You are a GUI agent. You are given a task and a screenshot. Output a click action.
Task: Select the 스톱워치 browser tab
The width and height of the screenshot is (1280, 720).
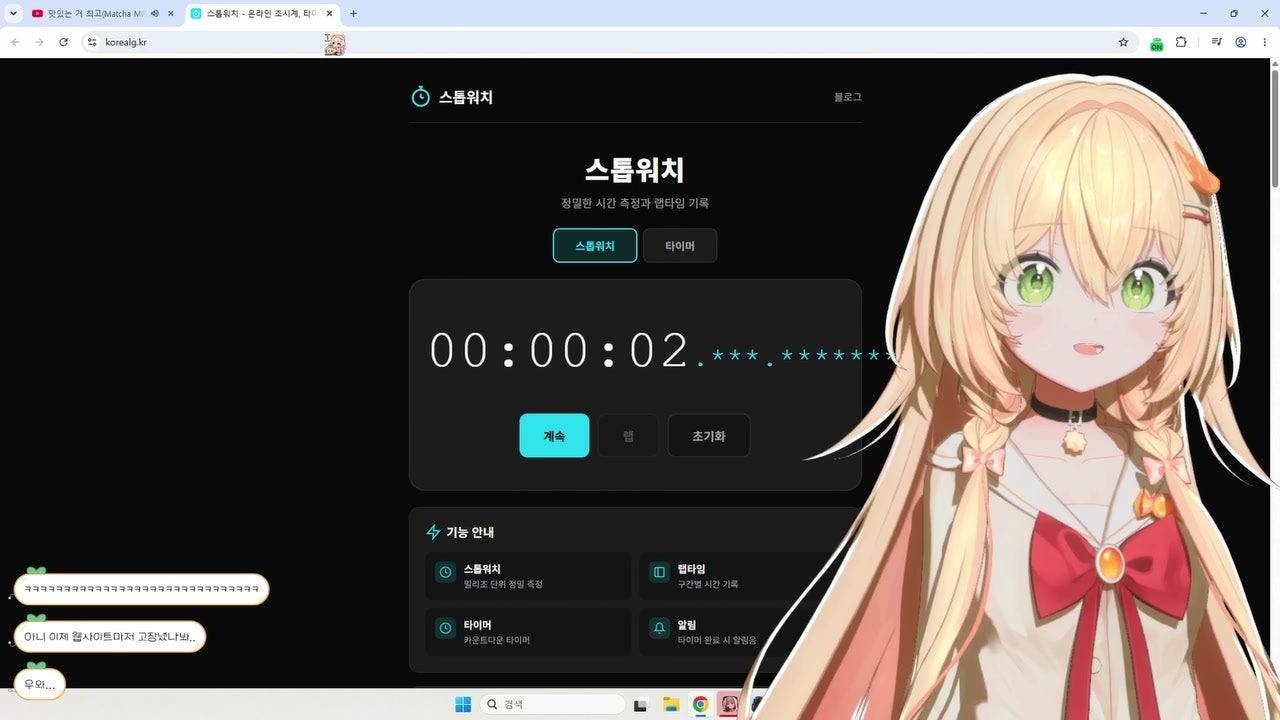click(x=262, y=14)
